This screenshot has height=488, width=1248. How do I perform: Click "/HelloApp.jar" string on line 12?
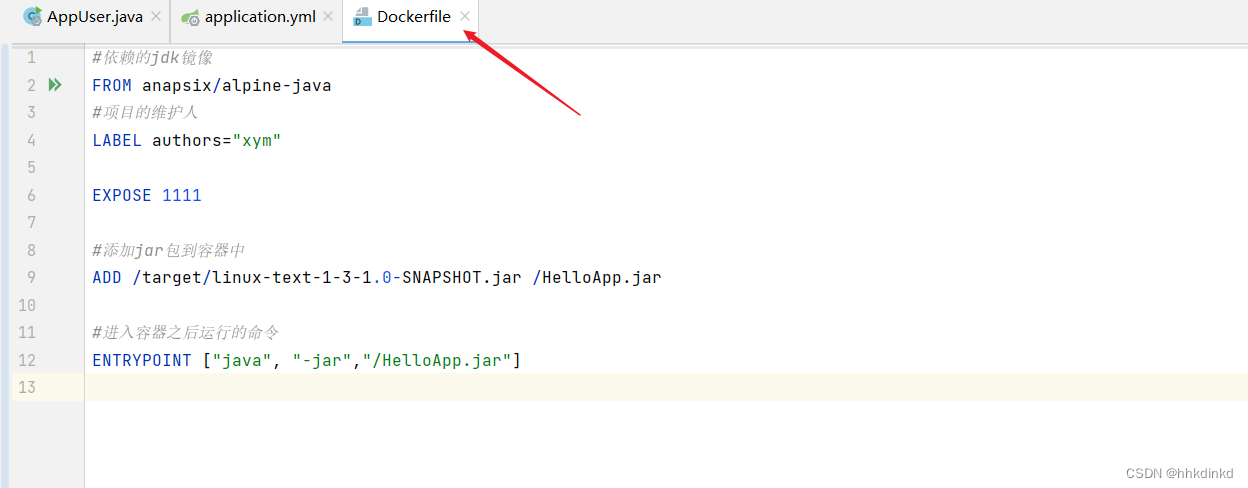point(437,360)
